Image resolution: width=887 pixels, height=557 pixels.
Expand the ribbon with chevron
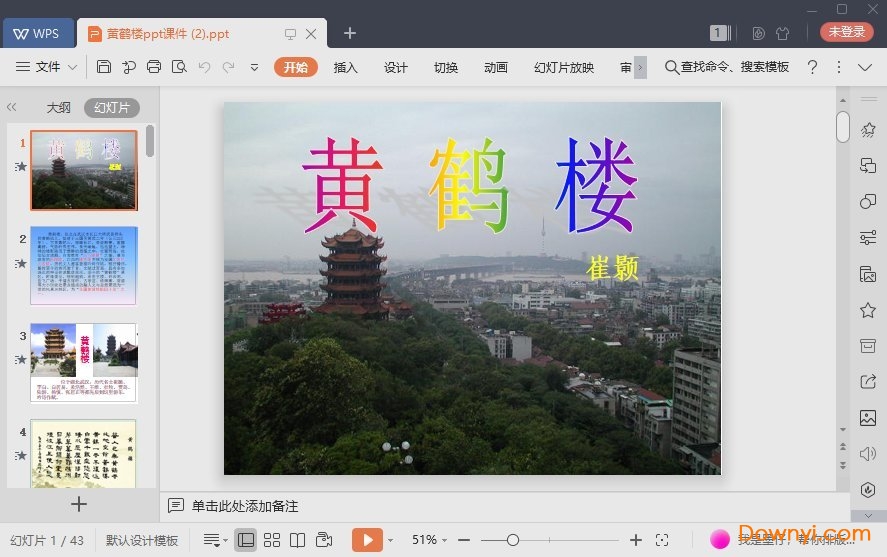[864, 67]
